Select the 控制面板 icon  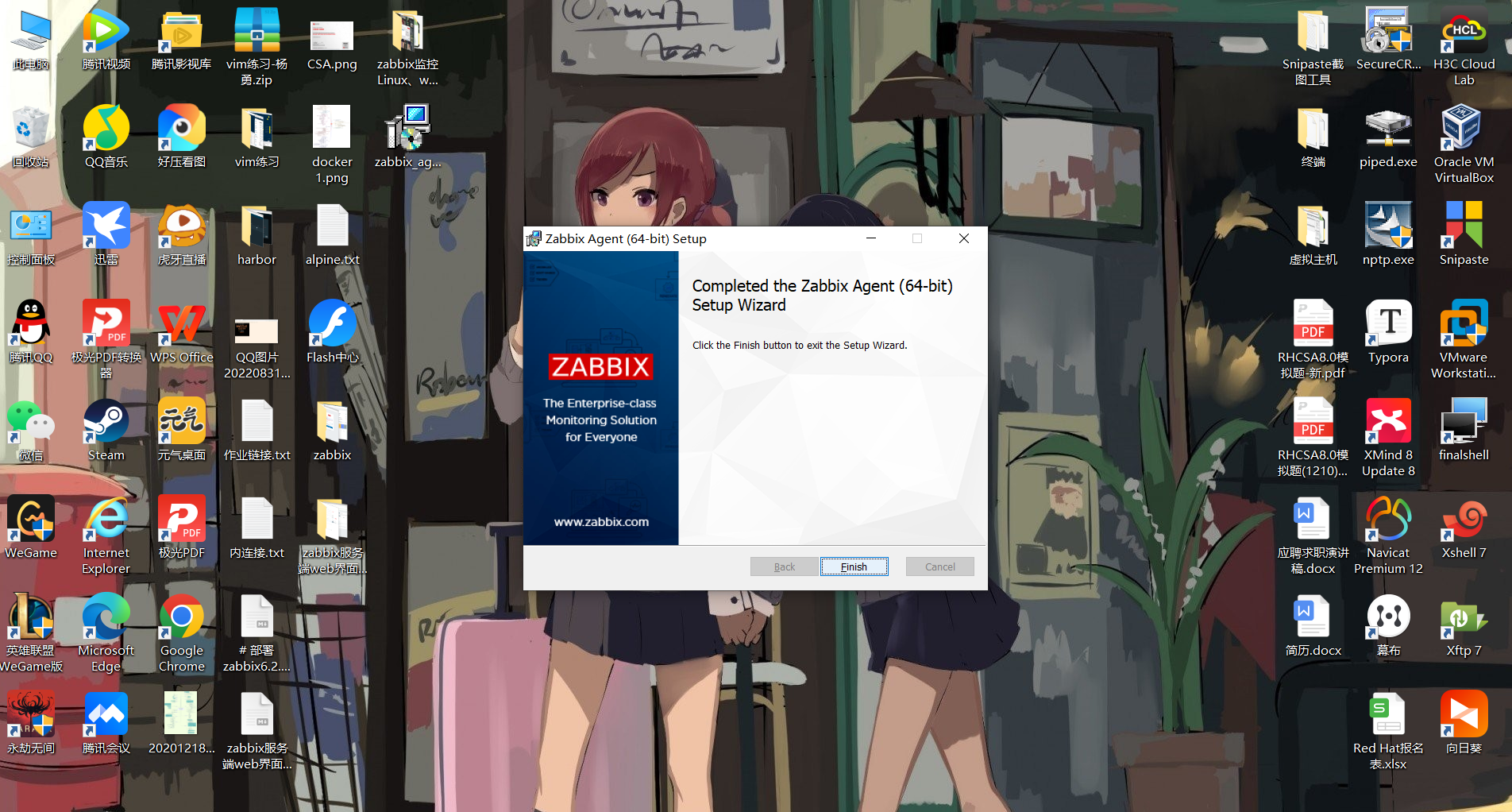tap(31, 235)
